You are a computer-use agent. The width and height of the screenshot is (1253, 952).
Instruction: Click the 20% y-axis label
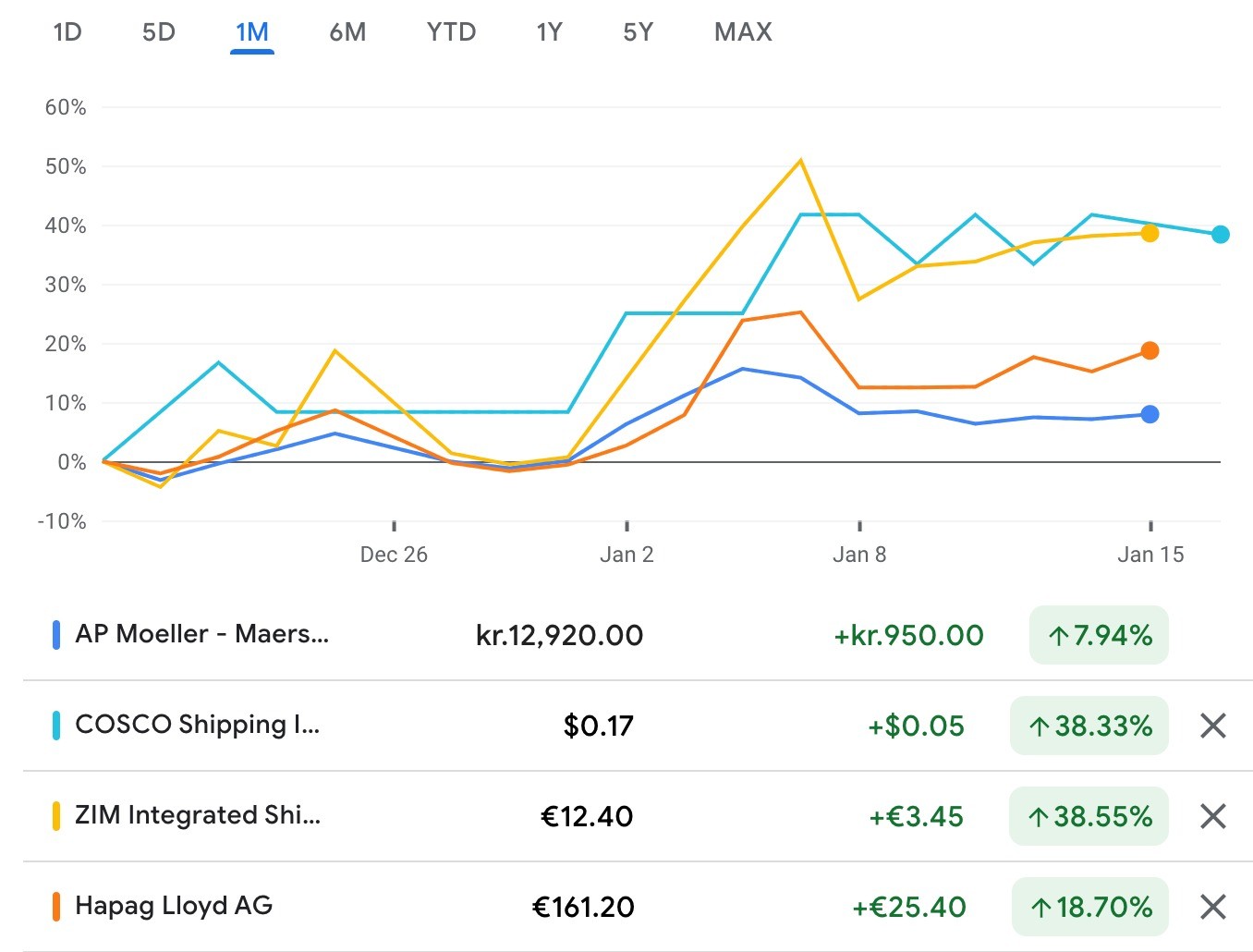coord(66,344)
